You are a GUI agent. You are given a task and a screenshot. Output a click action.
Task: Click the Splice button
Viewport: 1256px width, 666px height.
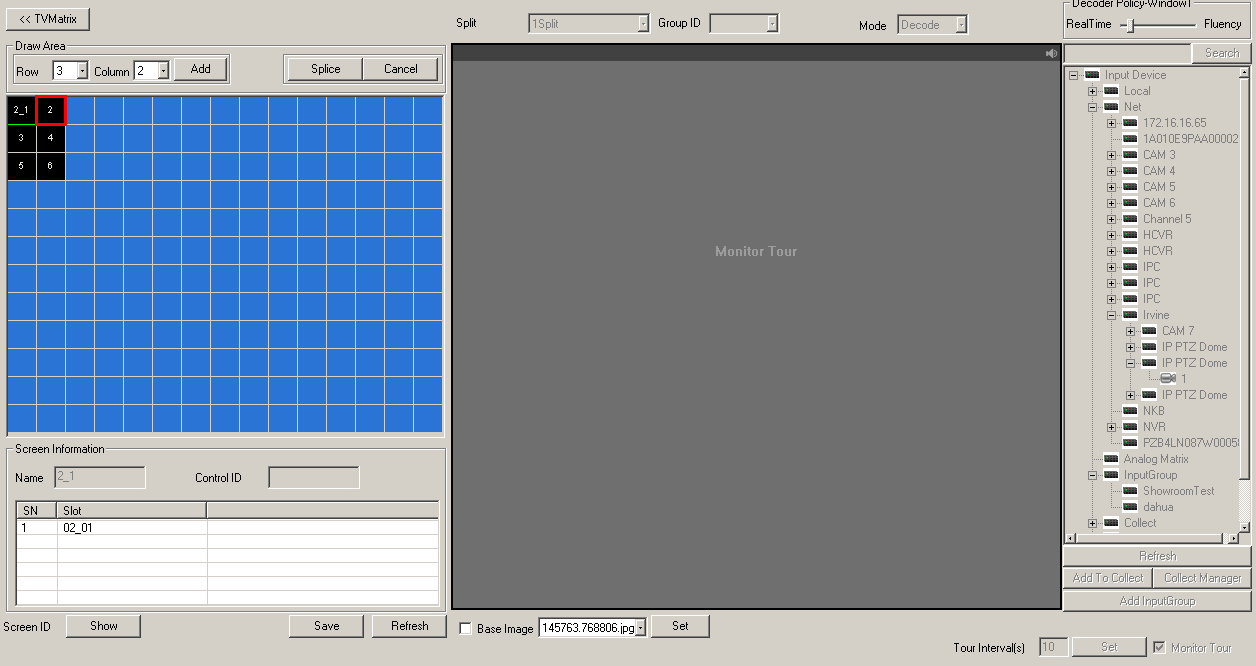point(325,69)
